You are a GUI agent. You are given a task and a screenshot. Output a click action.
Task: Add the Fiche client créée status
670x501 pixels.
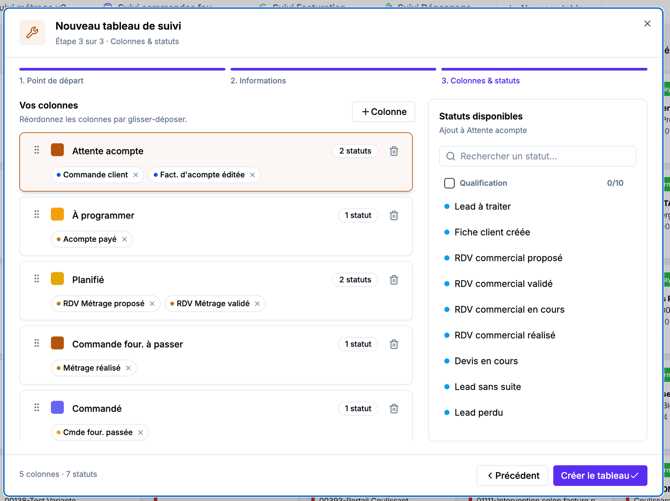click(x=492, y=232)
